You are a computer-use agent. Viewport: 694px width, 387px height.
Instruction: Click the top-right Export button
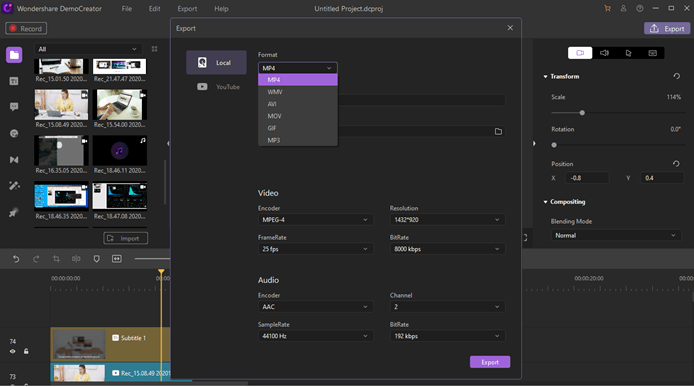667,28
